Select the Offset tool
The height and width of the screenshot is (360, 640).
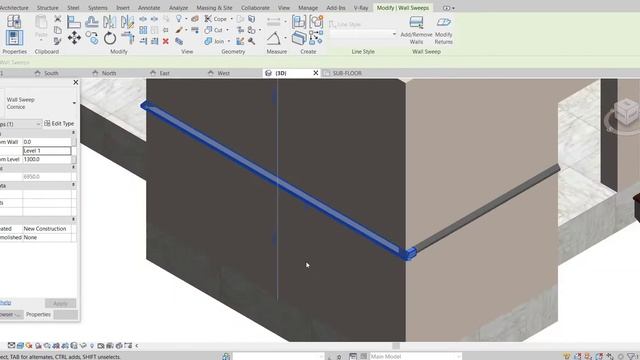92,22
